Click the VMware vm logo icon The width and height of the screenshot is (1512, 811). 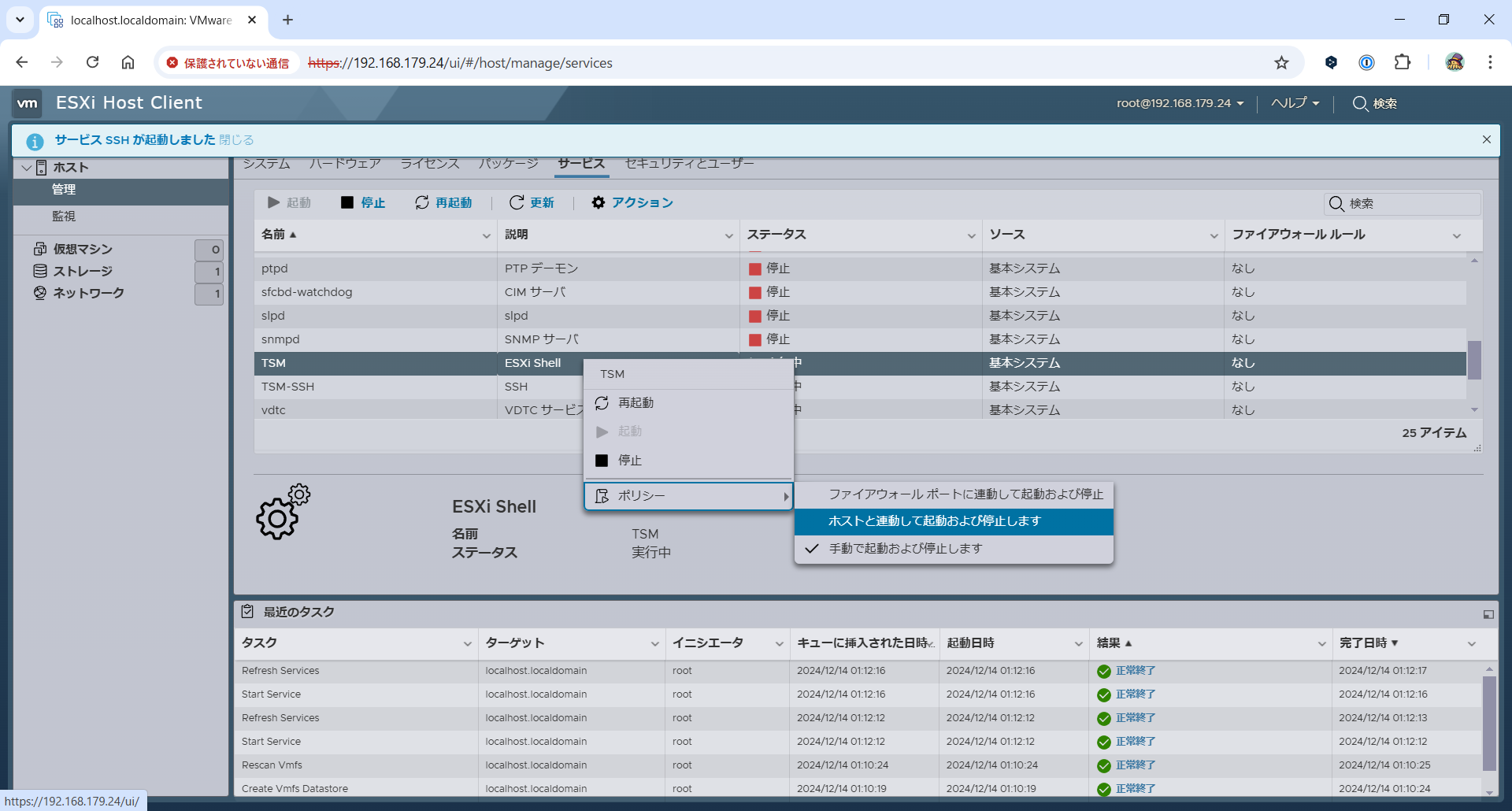[28, 103]
